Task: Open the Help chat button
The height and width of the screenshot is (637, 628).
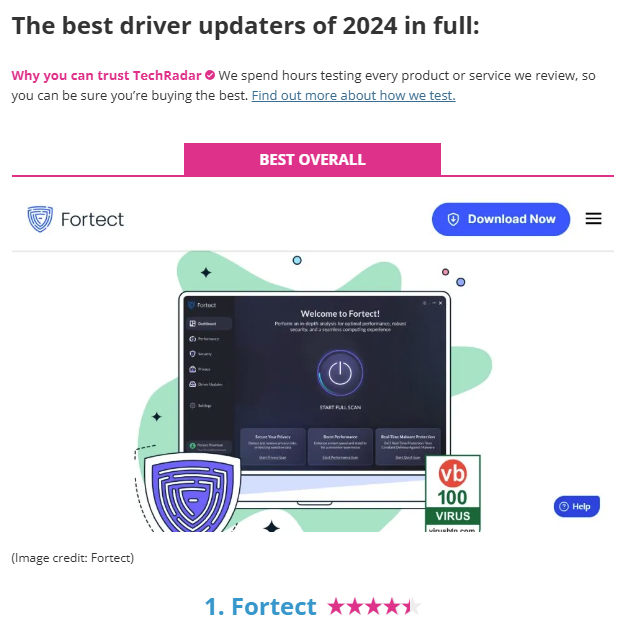Action: point(576,506)
